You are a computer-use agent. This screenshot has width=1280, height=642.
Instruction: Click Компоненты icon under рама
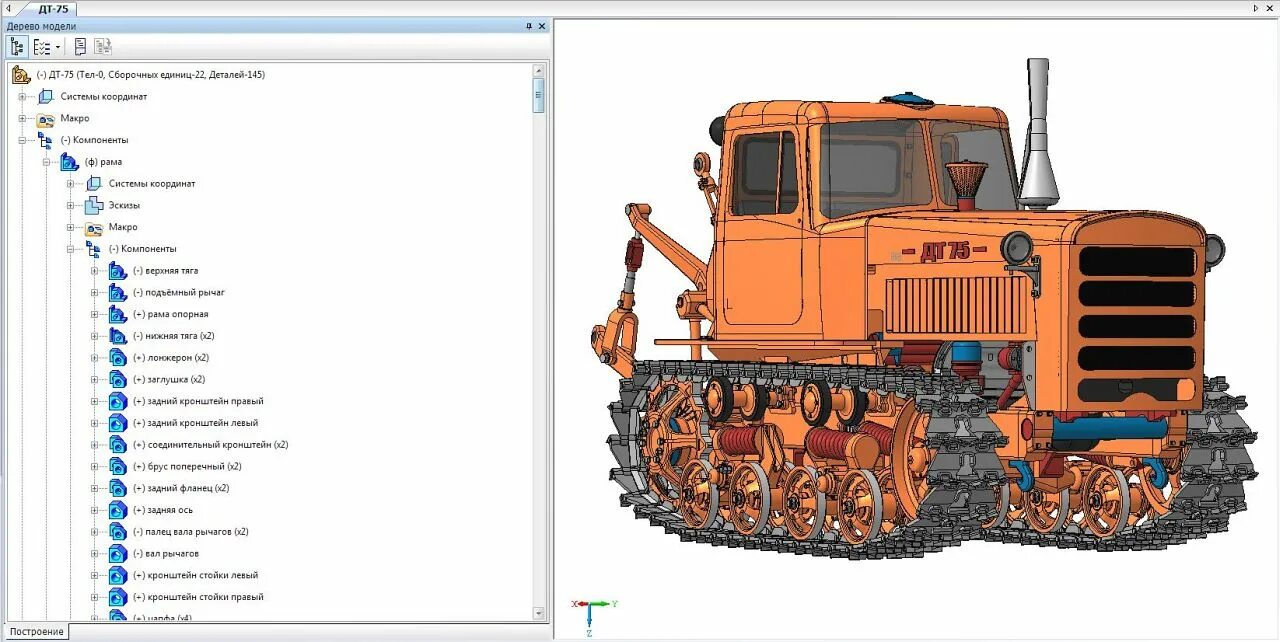pyautogui.click(x=94, y=249)
